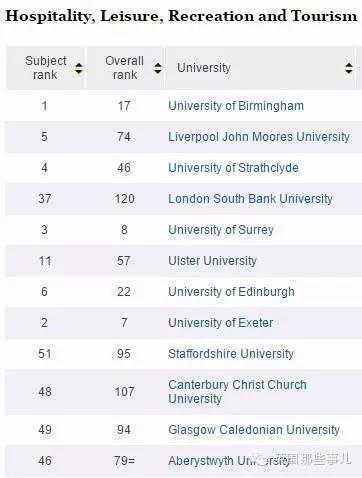Click overall rank 120 cell
Viewport: 362px width, 478px height.
124,199
